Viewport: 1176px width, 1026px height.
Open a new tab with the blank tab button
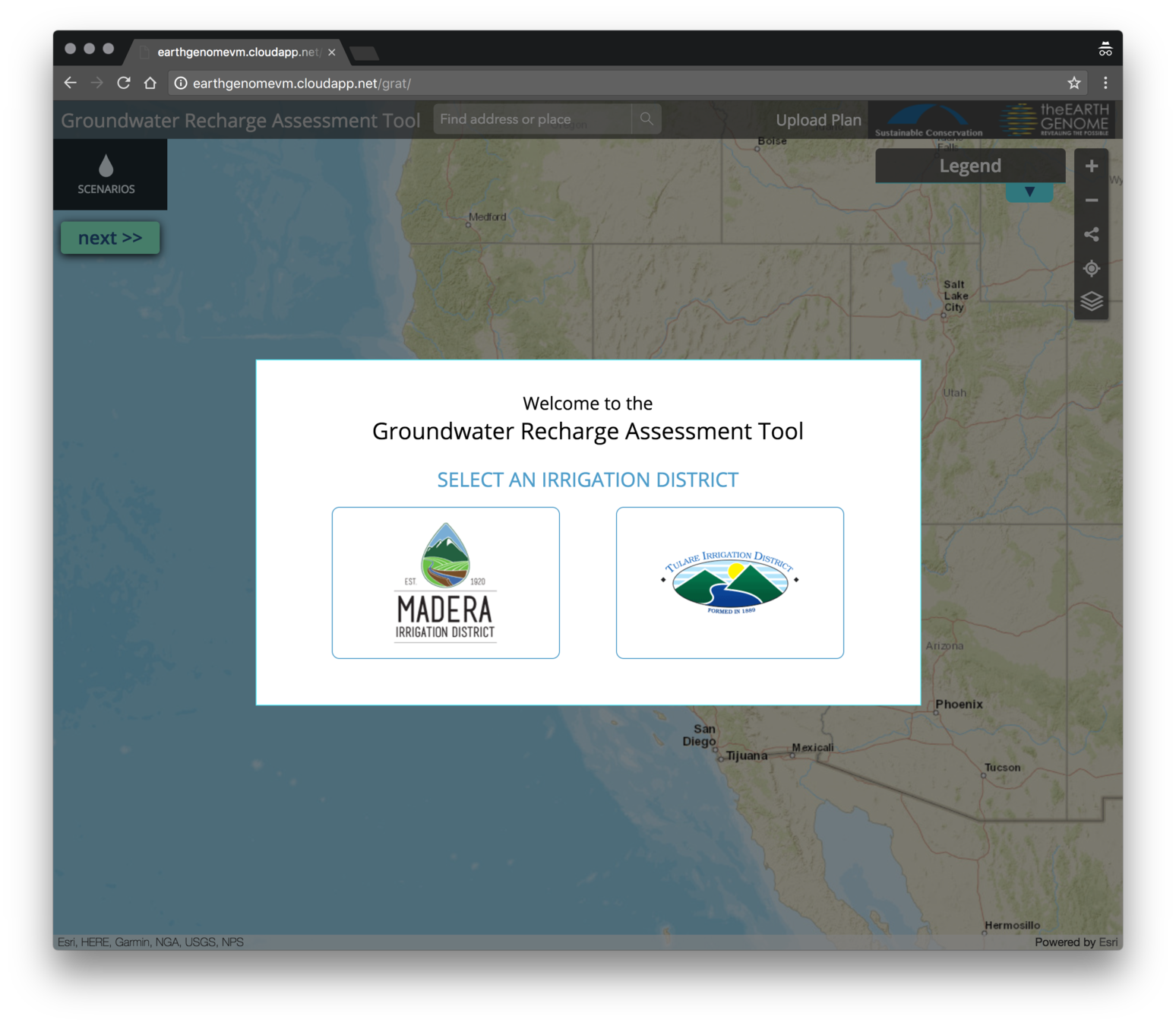click(x=365, y=52)
